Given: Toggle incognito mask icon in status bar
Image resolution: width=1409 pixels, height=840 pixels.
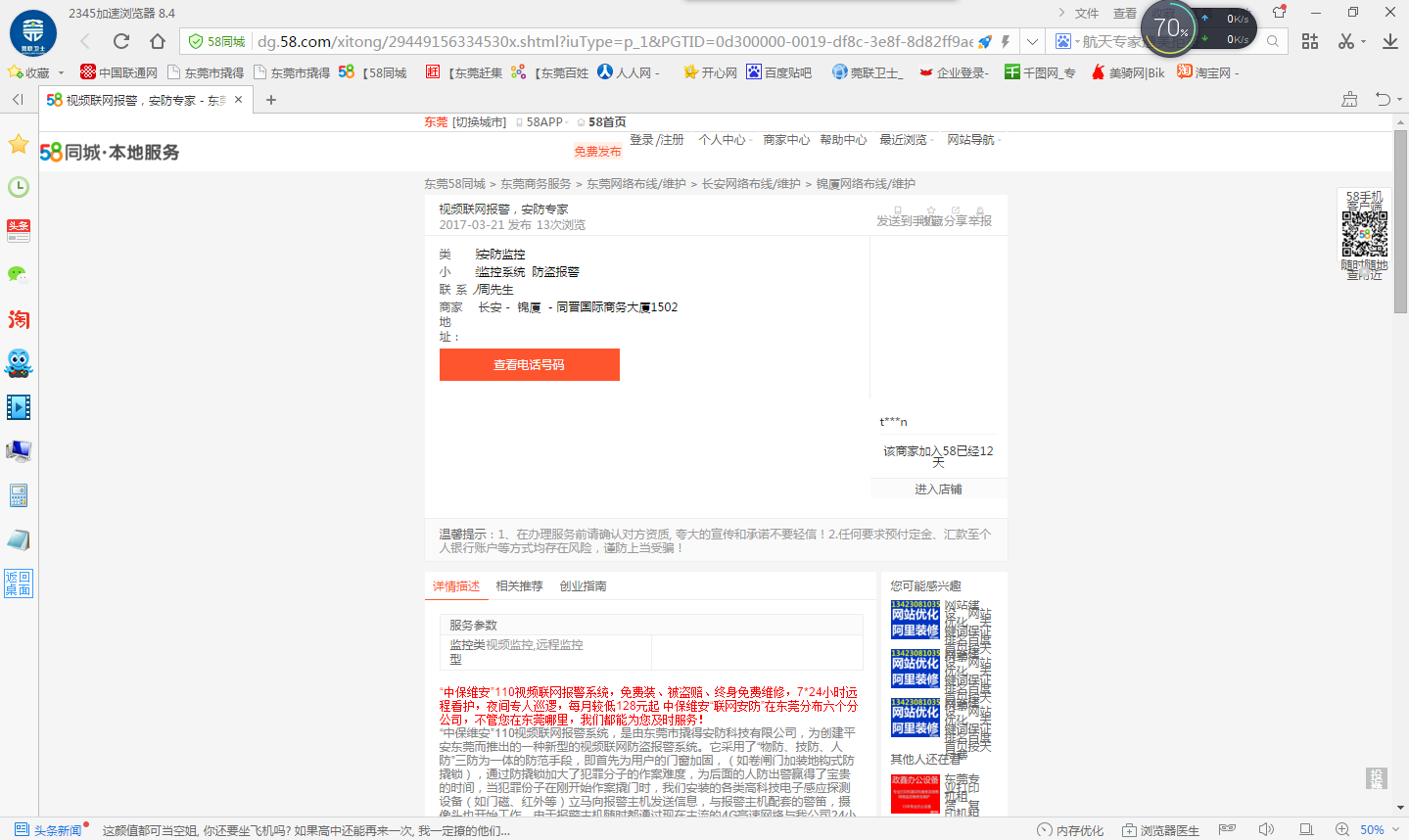Looking at the screenshot, I should point(1227,830).
